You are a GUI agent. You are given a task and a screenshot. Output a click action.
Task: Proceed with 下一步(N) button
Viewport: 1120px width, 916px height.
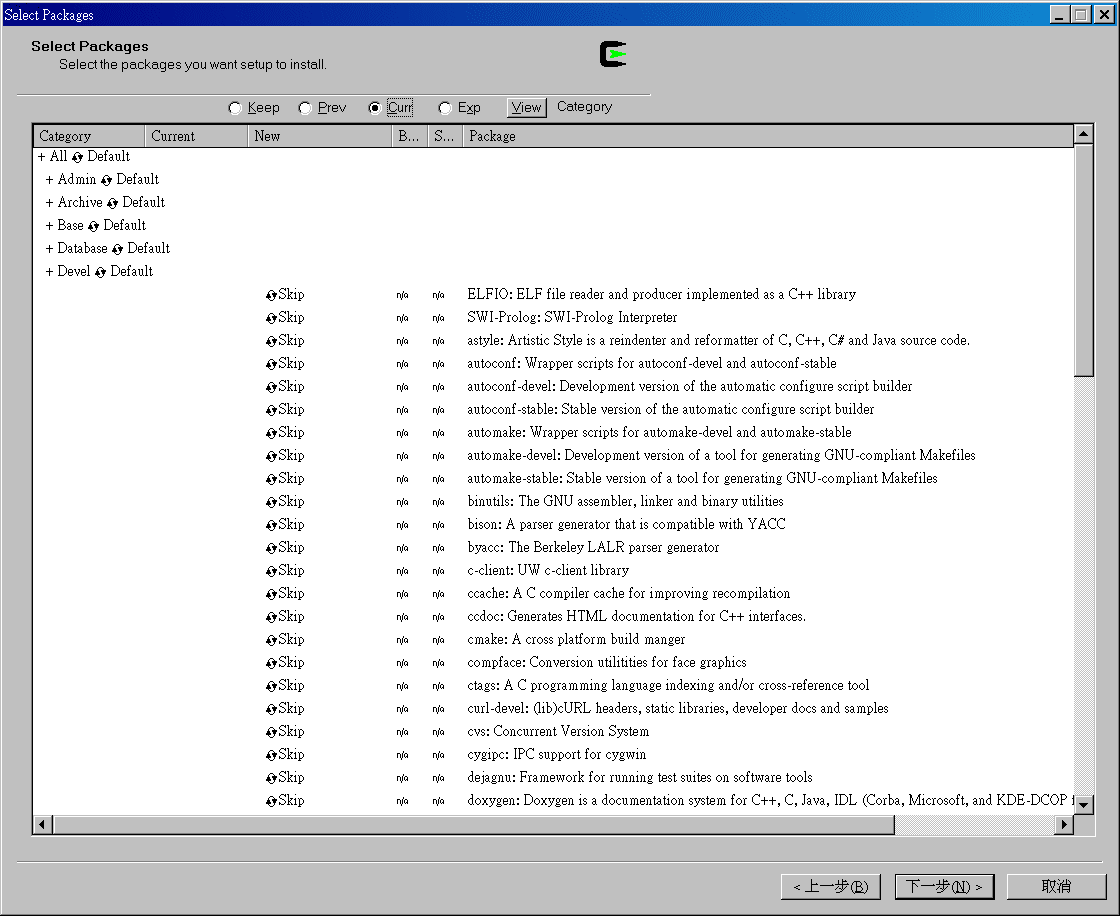click(944, 887)
